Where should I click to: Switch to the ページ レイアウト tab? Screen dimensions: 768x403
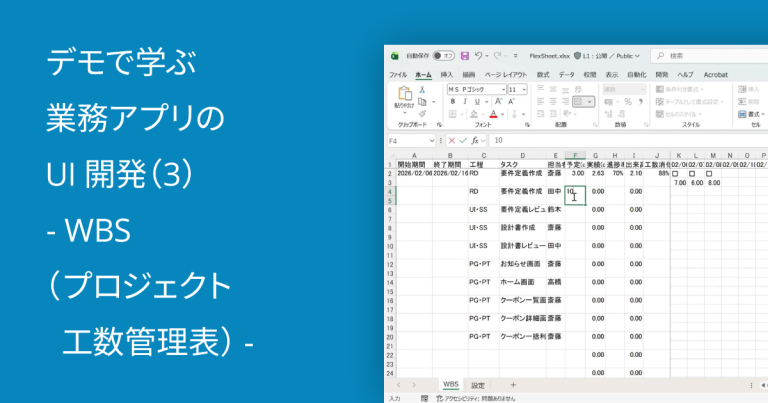pyautogui.click(x=506, y=75)
